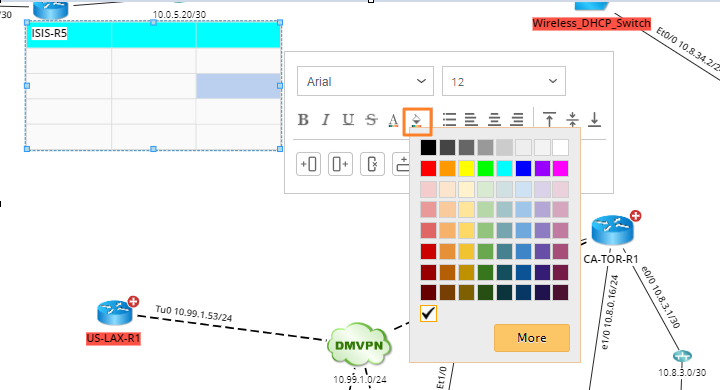
Task: Toggle Bold text formatting
Action: click(x=303, y=120)
